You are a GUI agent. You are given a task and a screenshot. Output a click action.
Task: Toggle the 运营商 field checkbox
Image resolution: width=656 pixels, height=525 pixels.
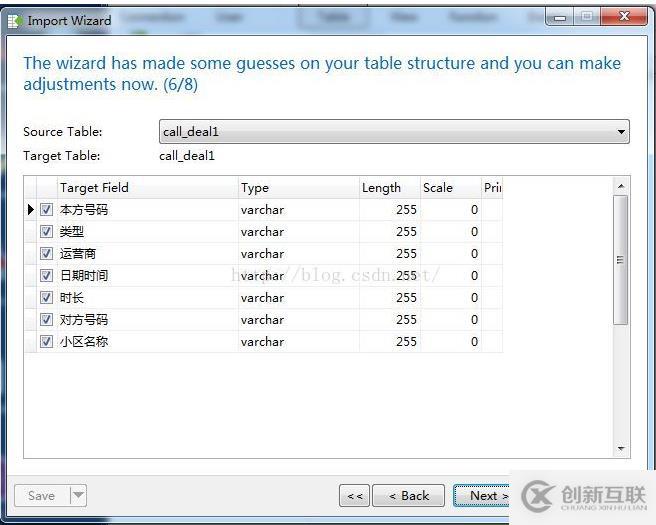[x=46, y=254]
